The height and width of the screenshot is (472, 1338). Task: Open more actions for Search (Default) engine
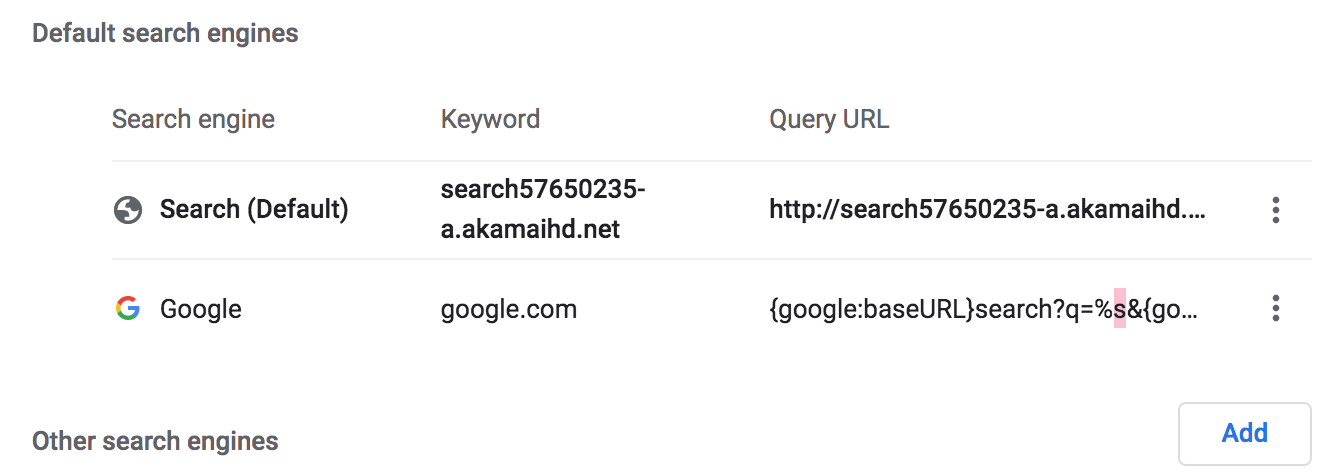pyautogui.click(x=1275, y=210)
